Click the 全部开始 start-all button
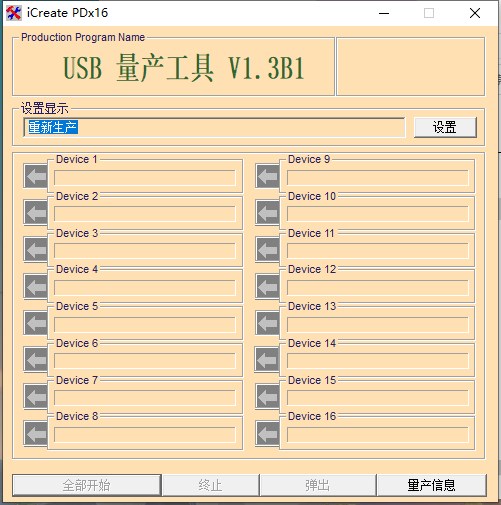 click(x=87, y=485)
